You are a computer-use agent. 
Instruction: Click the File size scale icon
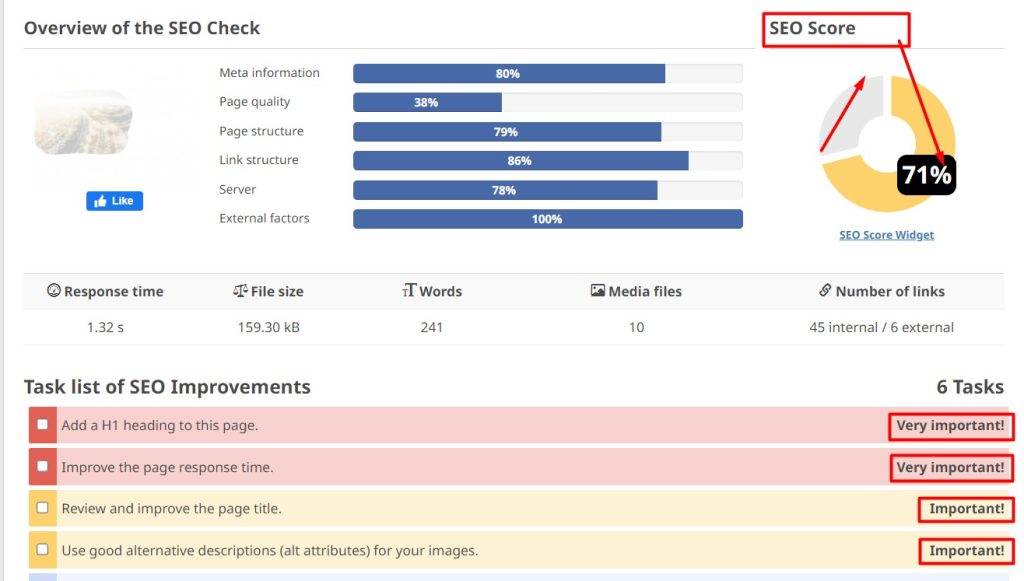pyautogui.click(x=239, y=291)
